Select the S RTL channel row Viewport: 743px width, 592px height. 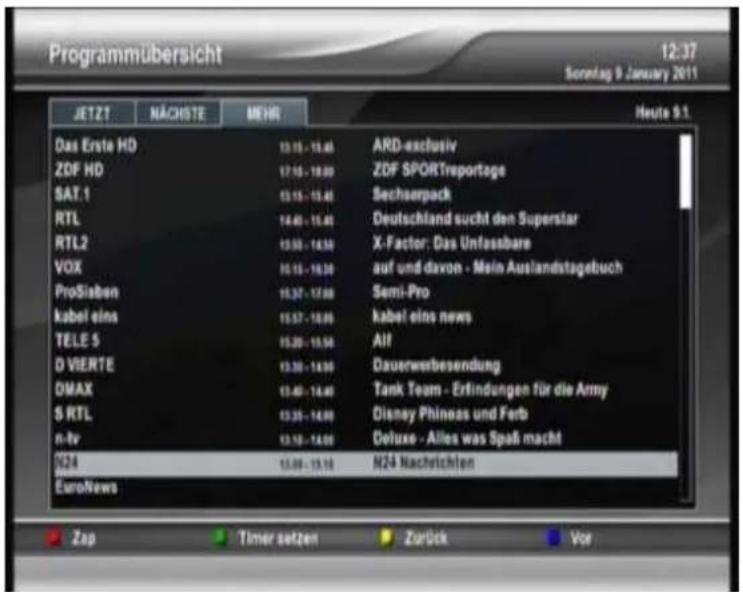365,414
